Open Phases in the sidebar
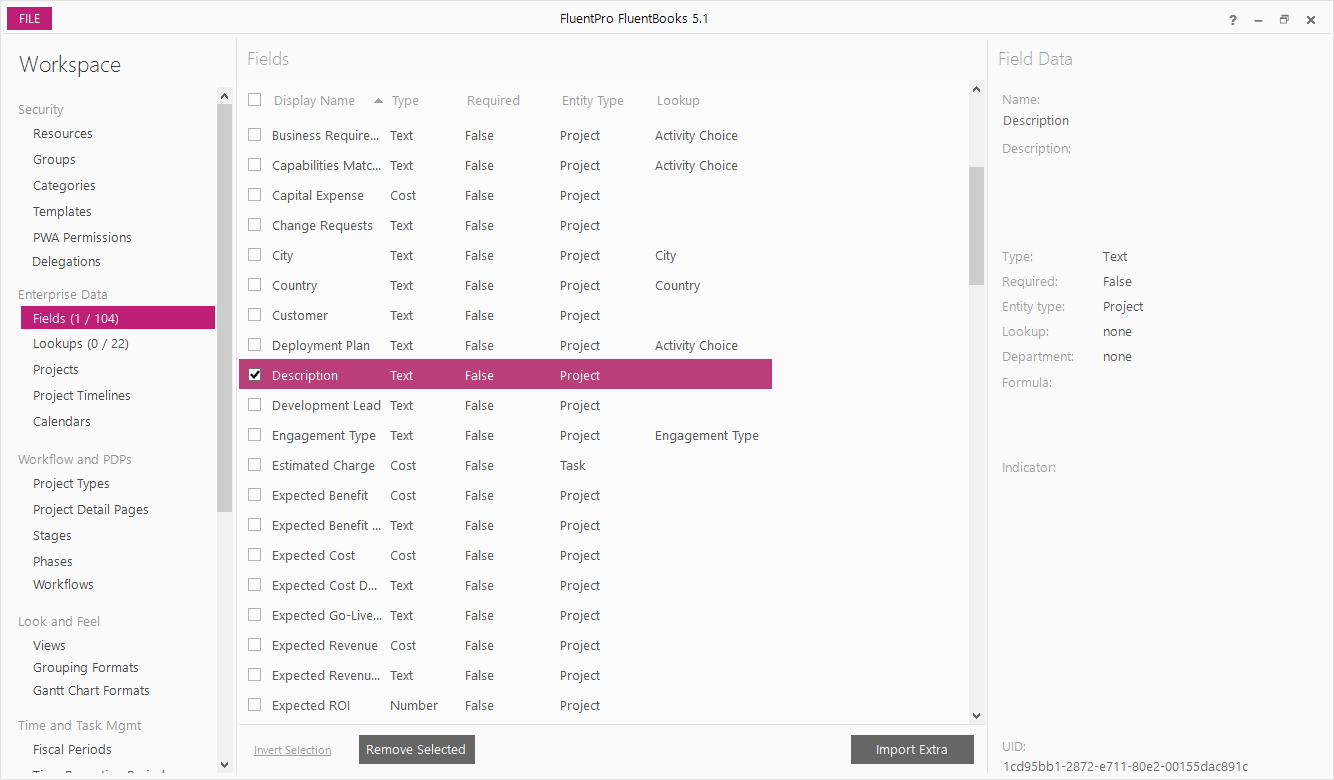Screen dimensions: 1334x780 pos(53,562)
